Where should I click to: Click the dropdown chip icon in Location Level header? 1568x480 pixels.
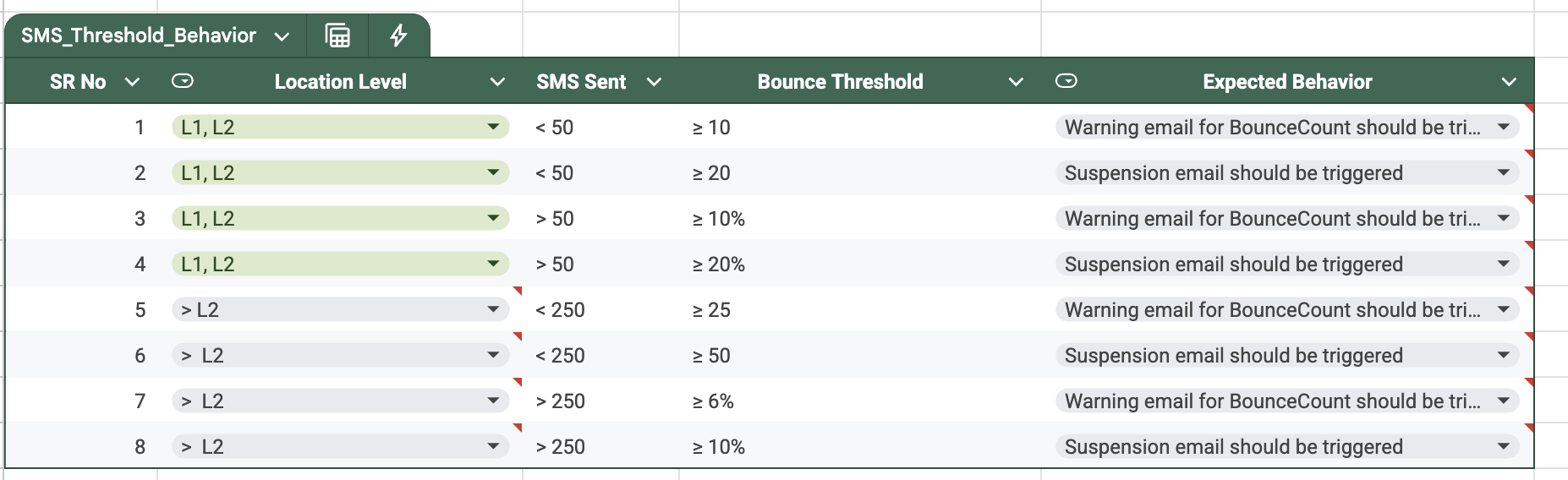(x=183, y=81)
